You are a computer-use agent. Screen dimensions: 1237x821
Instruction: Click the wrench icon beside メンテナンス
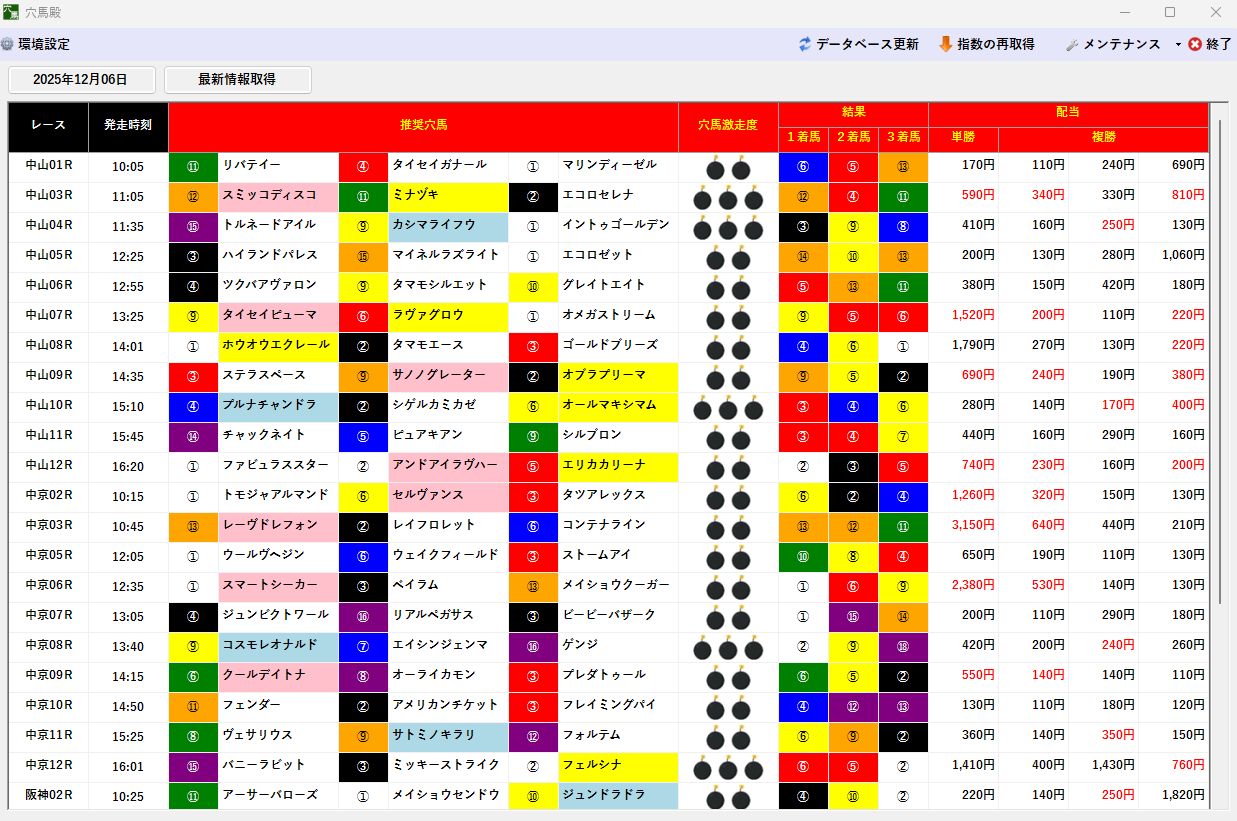point(1070,44)
